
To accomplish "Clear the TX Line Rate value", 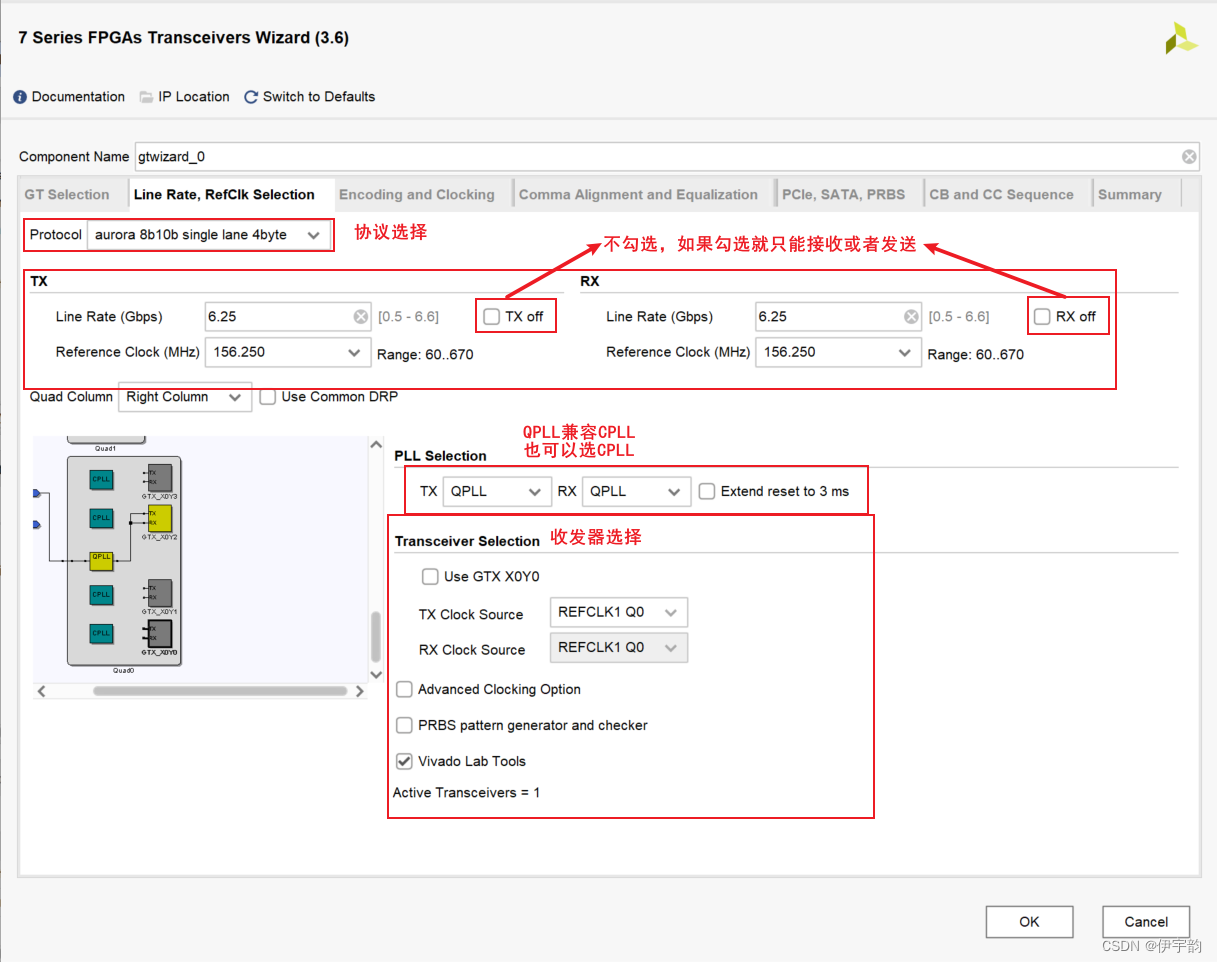I will point(361,317).
